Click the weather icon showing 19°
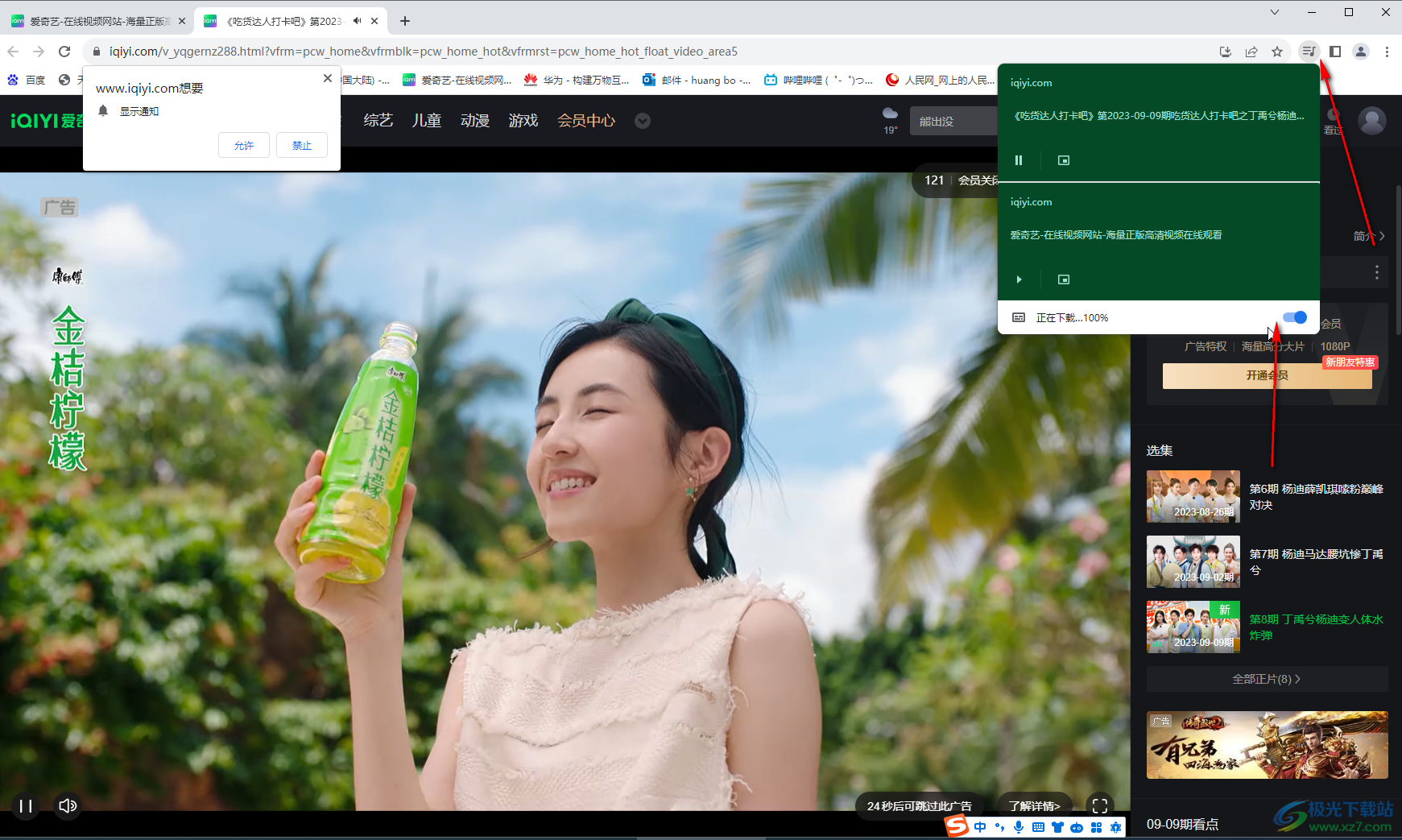This screenshot has width=1402, height=840. (890, 114)
